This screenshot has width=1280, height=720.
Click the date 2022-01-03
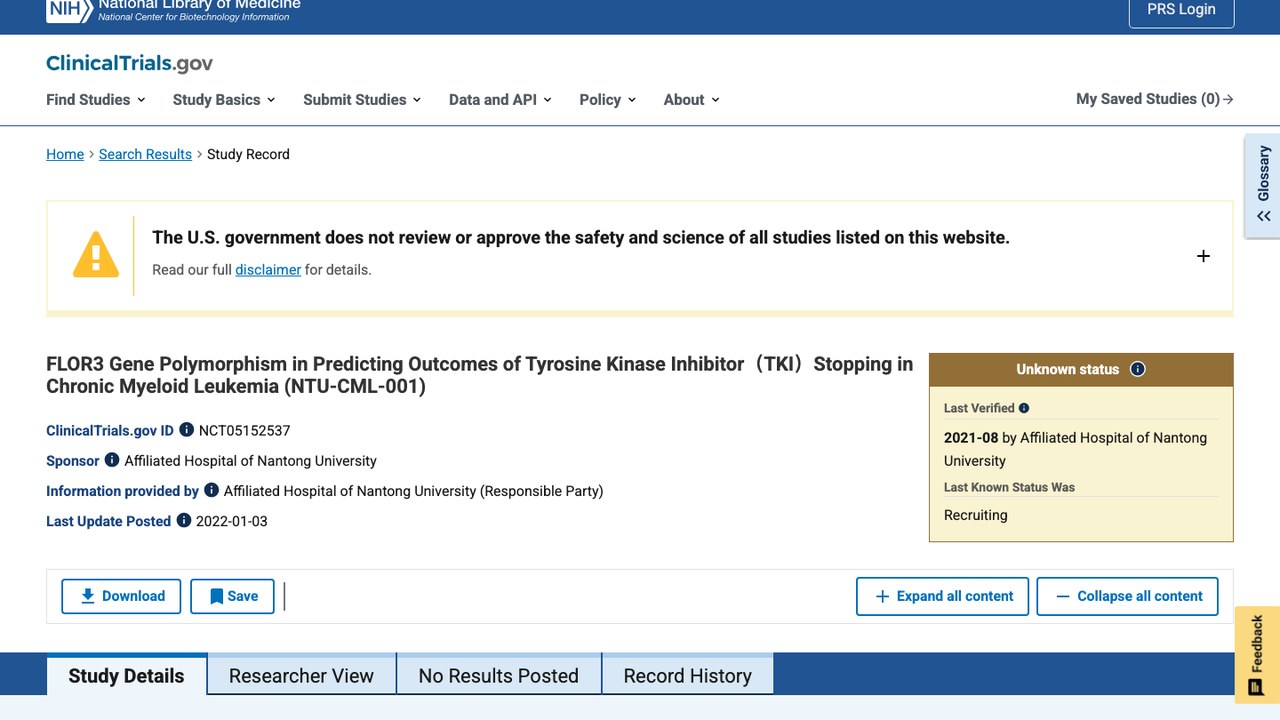[x=232, y=521]
